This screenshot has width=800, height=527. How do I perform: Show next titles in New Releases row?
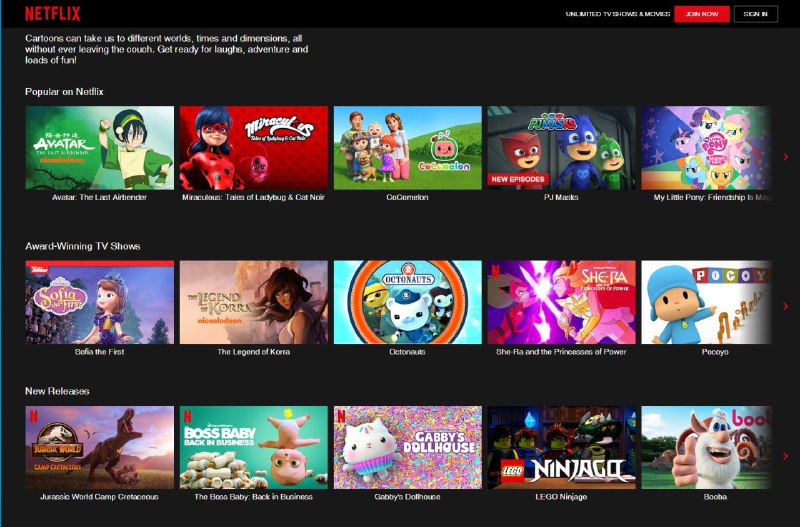[x=786, y=456]
